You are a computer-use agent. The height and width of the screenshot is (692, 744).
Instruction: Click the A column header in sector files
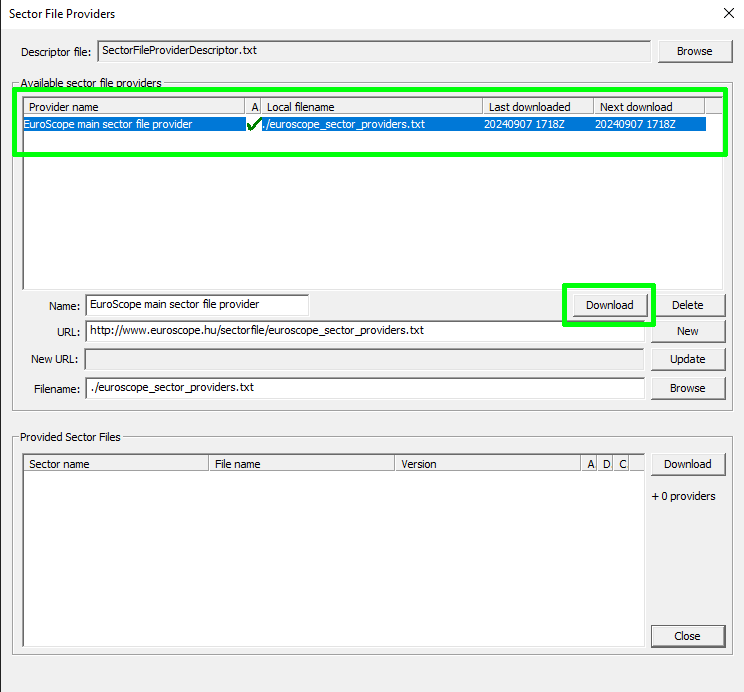[590, 464]
